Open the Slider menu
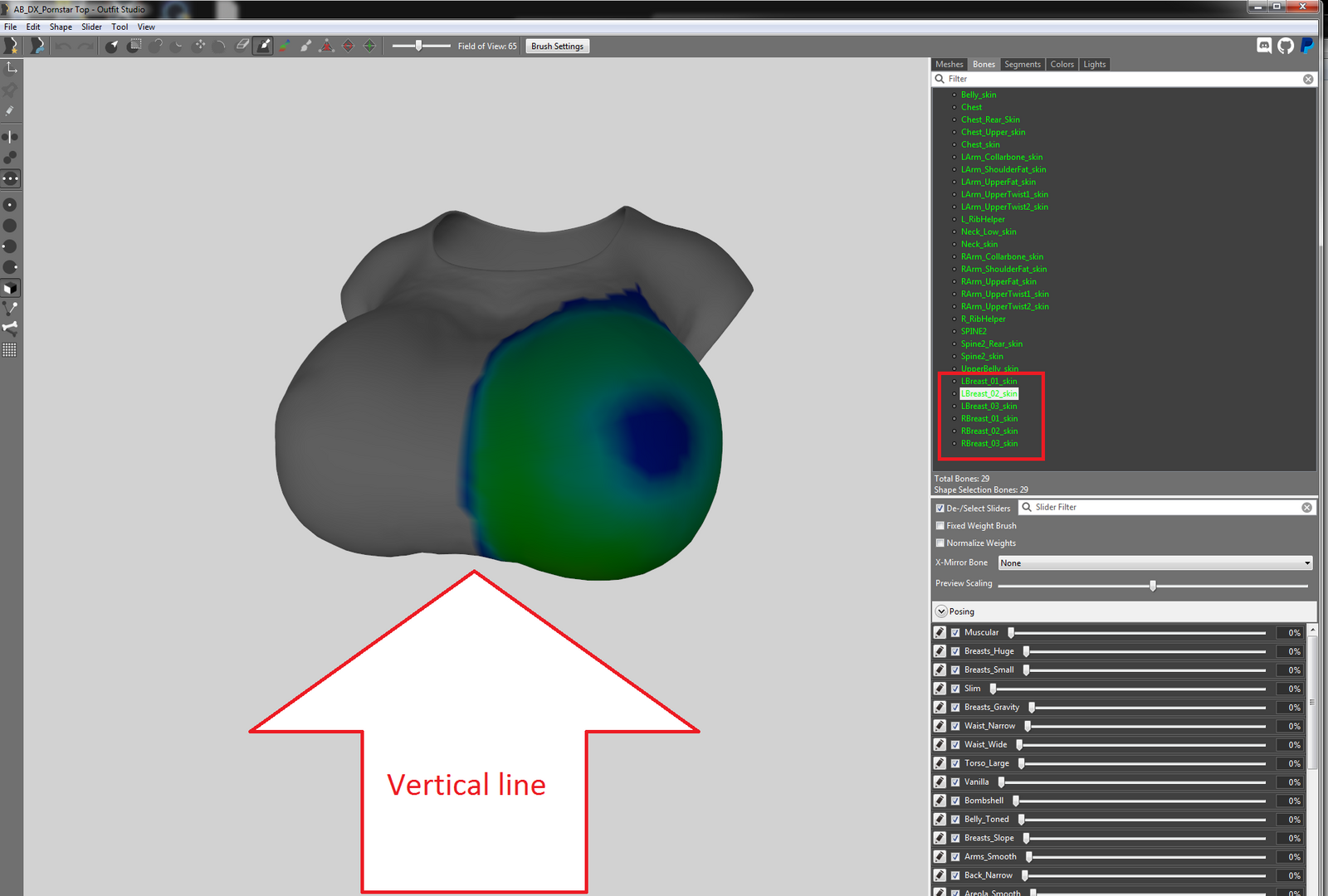 (91, 27)
